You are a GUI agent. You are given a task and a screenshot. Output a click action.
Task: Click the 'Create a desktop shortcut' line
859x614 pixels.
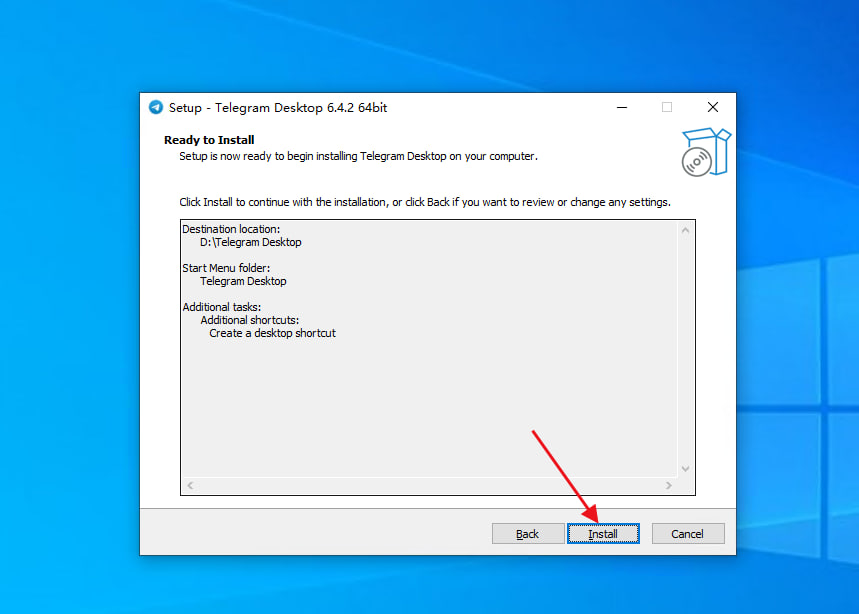[x=272, y=333]
